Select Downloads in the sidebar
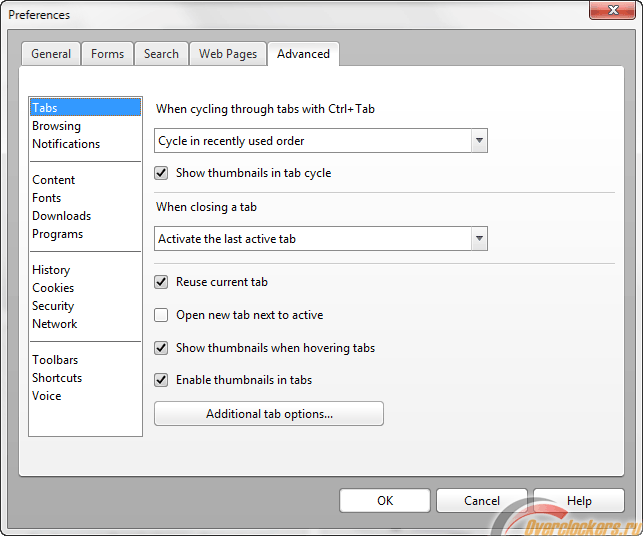643x536 pixels. (85, 216)
